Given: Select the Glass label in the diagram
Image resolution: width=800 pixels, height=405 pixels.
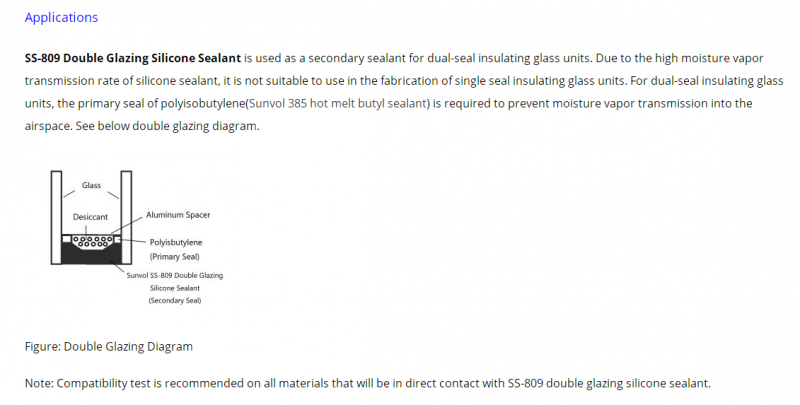Looking at the screenshot, I should (91, 186).
